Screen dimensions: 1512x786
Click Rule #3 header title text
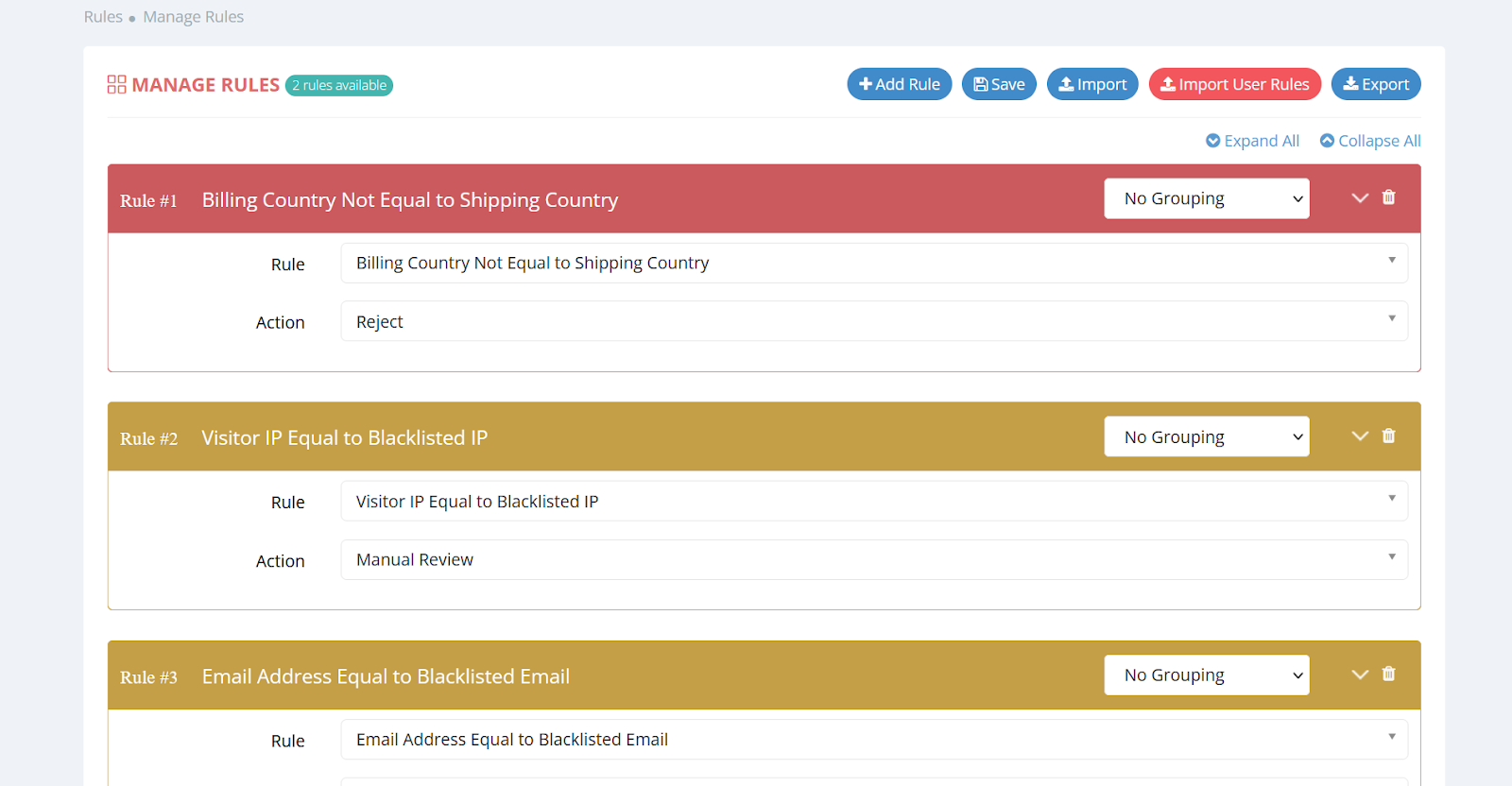click(x=386, y=676)
